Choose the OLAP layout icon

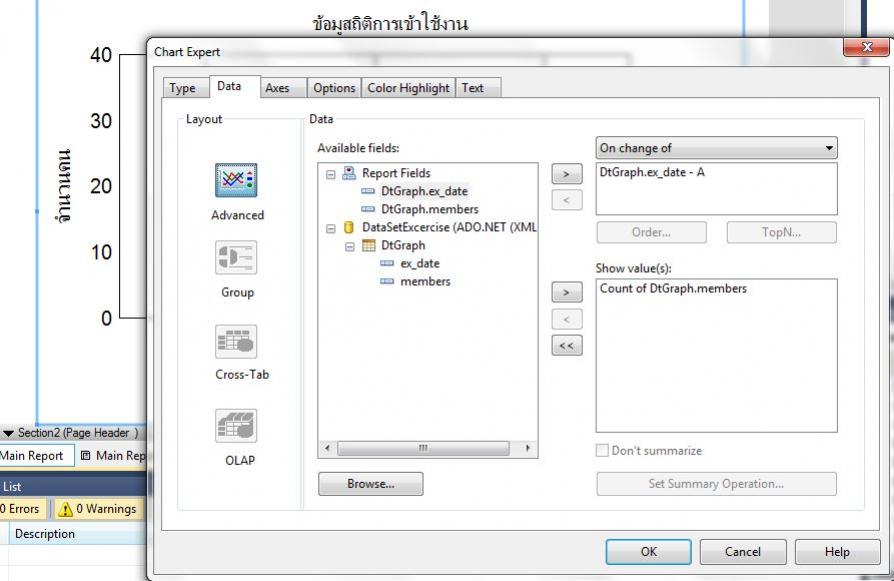click(x=236, y=426)
